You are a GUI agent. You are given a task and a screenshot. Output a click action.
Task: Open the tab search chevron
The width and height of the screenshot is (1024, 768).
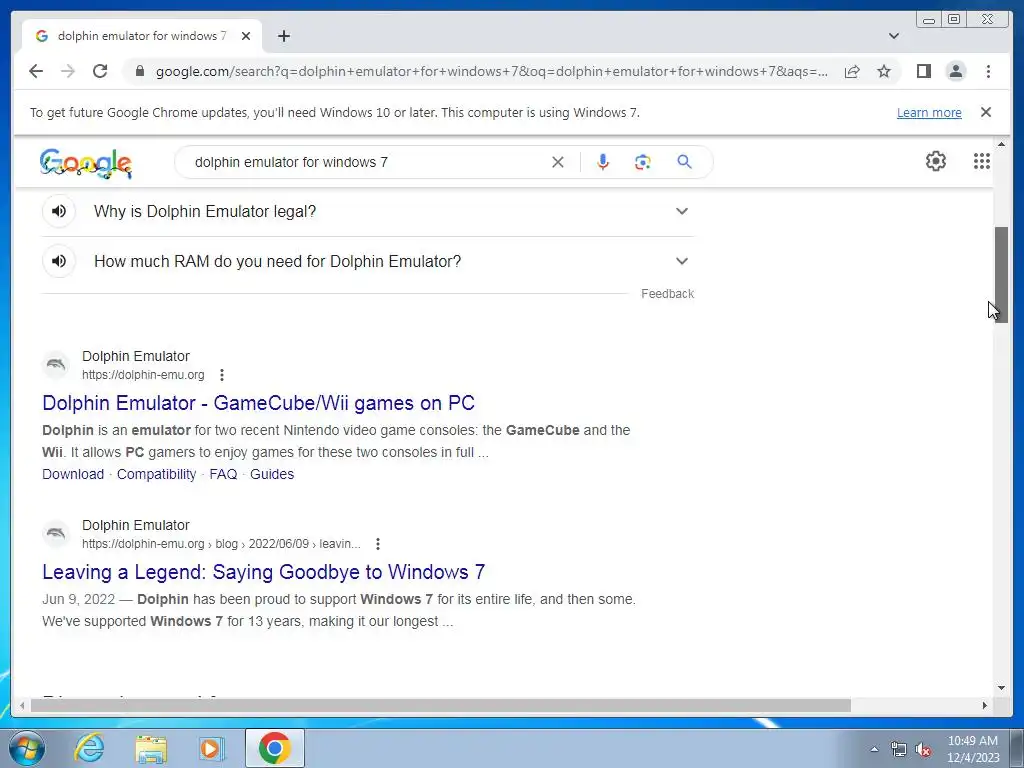click(894, 36)
